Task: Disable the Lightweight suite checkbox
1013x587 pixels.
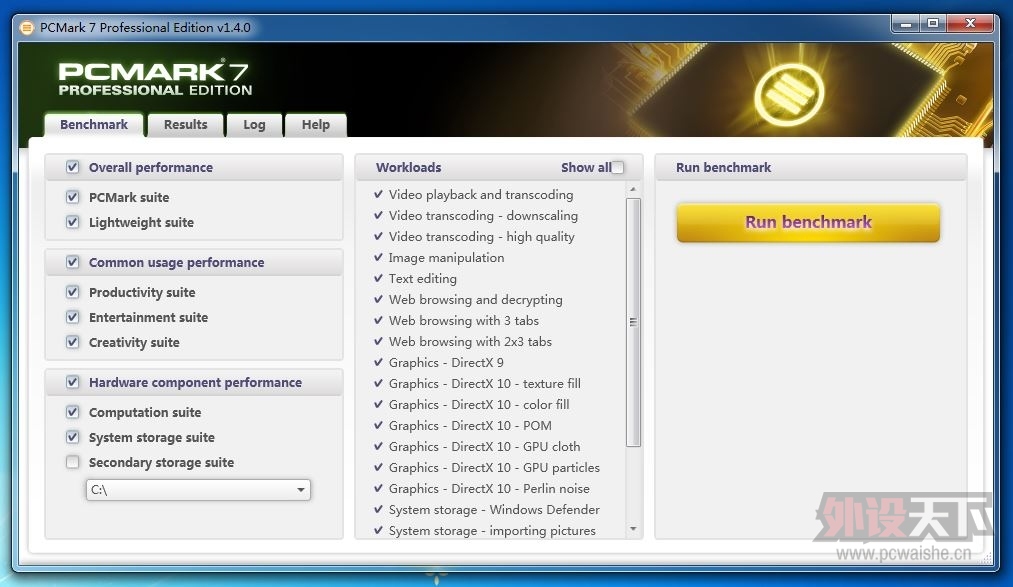Action: point(72,222)
